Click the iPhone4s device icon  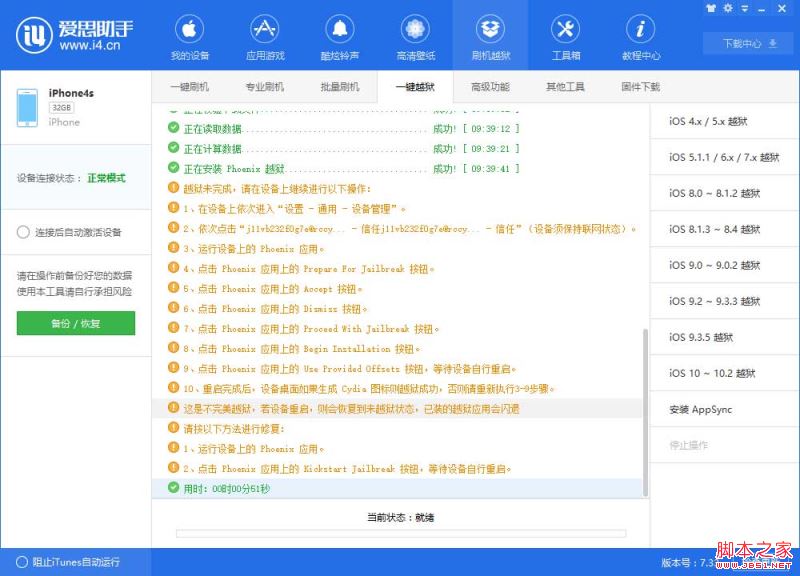tap(27, 108)
